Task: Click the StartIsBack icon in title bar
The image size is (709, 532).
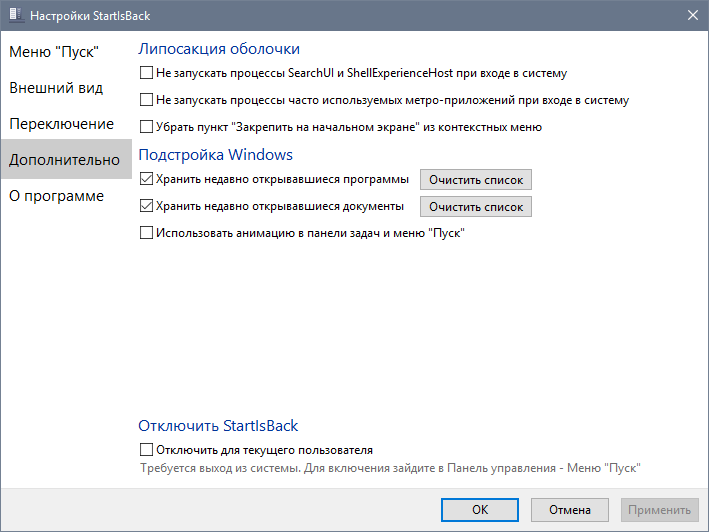Action: click(16, 15)
